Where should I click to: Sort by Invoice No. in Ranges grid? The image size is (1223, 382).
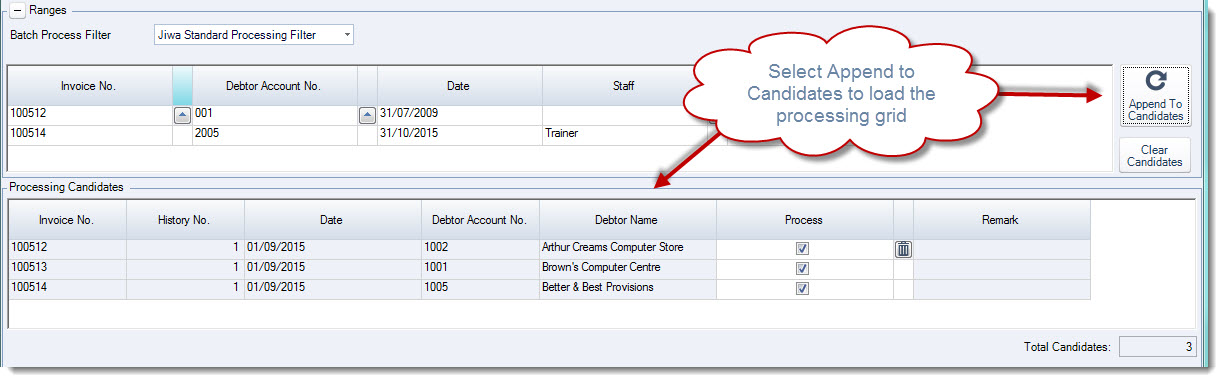[89, 86]
